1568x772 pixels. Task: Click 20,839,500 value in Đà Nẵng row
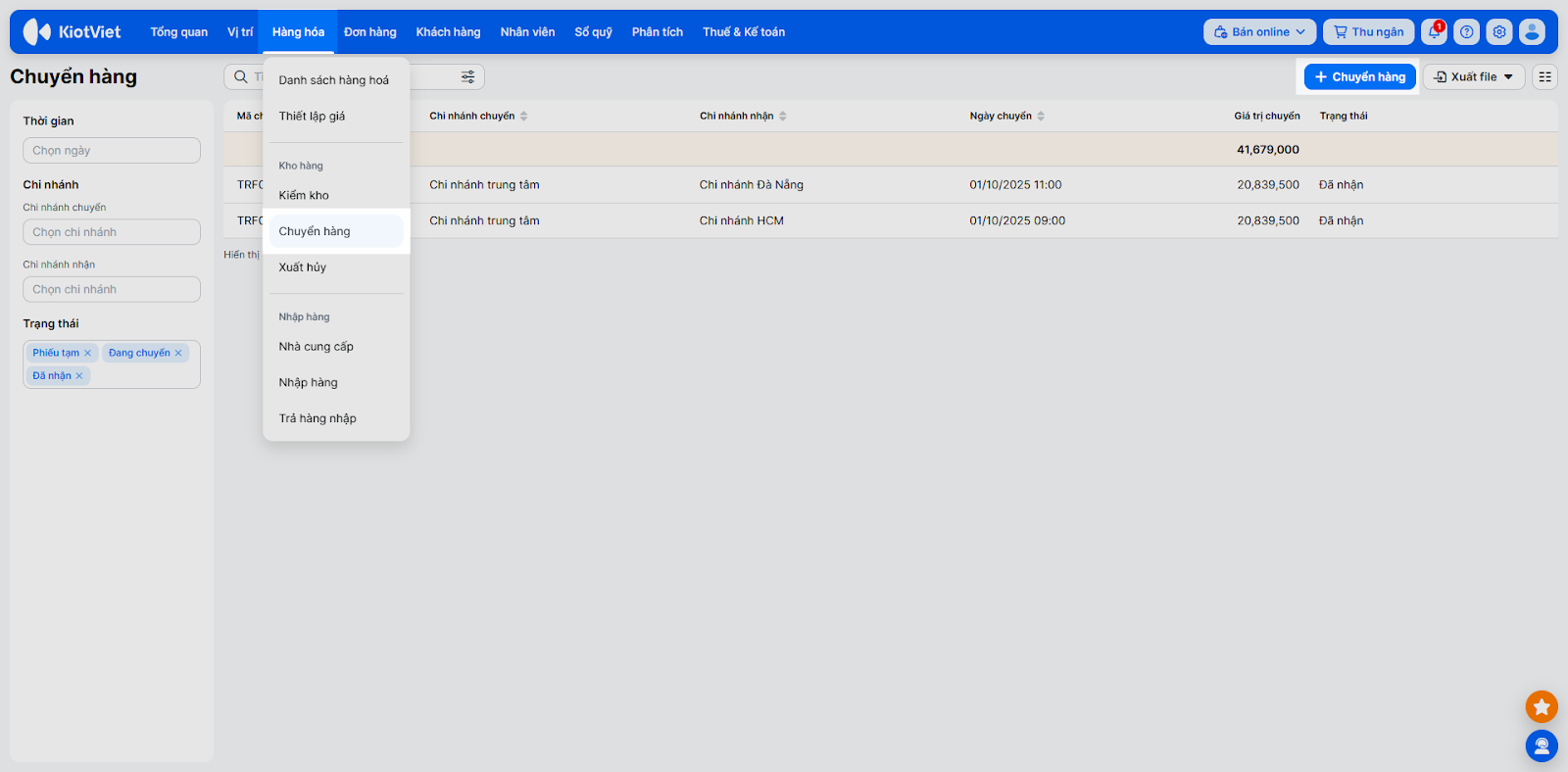(x=1268, y=185)
